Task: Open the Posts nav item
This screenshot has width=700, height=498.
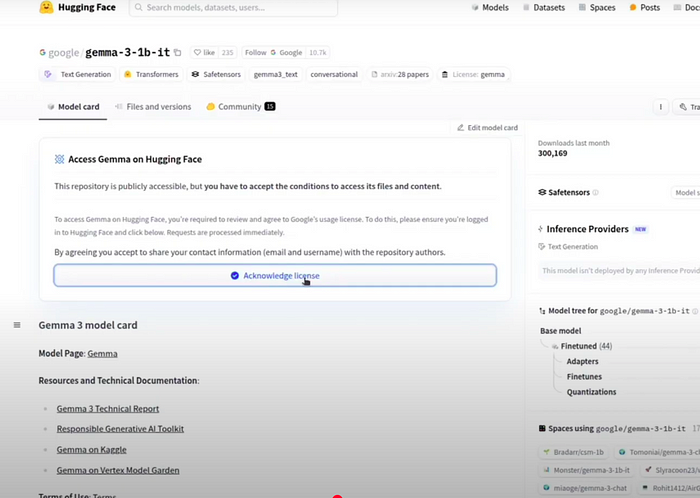Action: tap(645, 8)
